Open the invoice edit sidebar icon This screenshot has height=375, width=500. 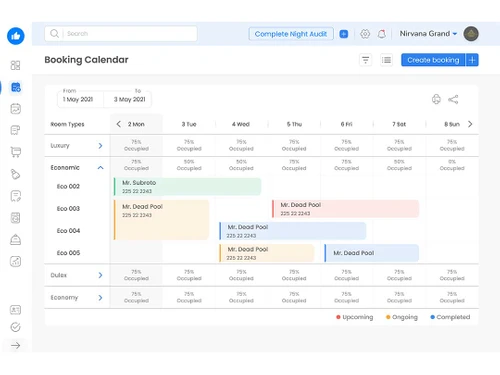pos(16,196)
